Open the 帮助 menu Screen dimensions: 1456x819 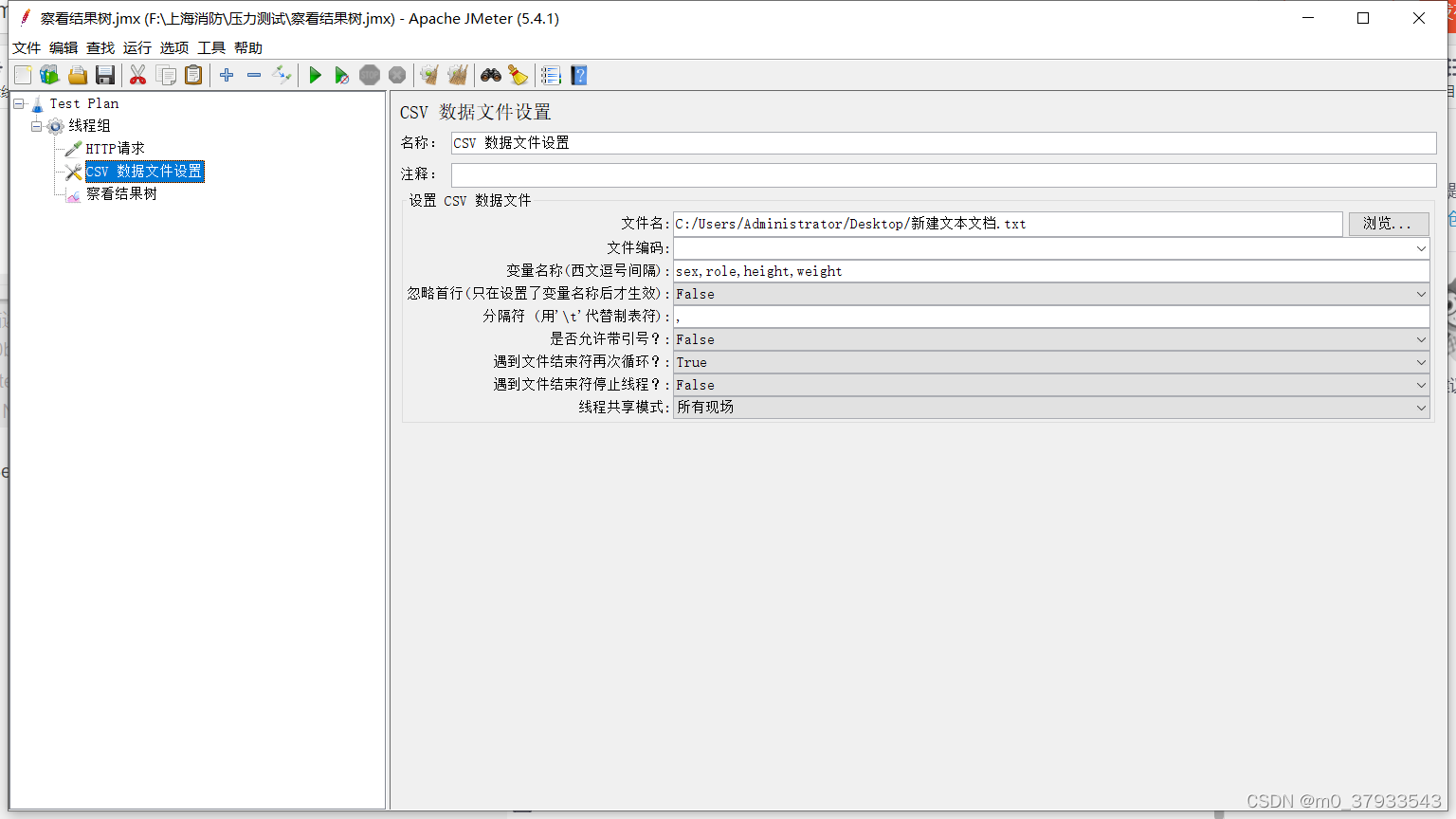tap(248, 47)
